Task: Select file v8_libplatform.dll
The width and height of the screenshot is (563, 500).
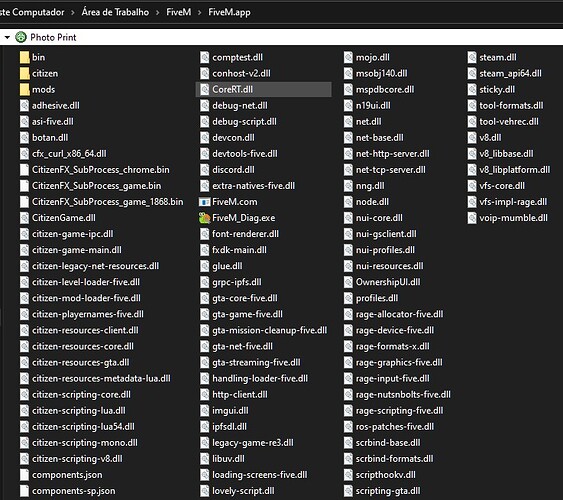Action: (x=515, y=170)
